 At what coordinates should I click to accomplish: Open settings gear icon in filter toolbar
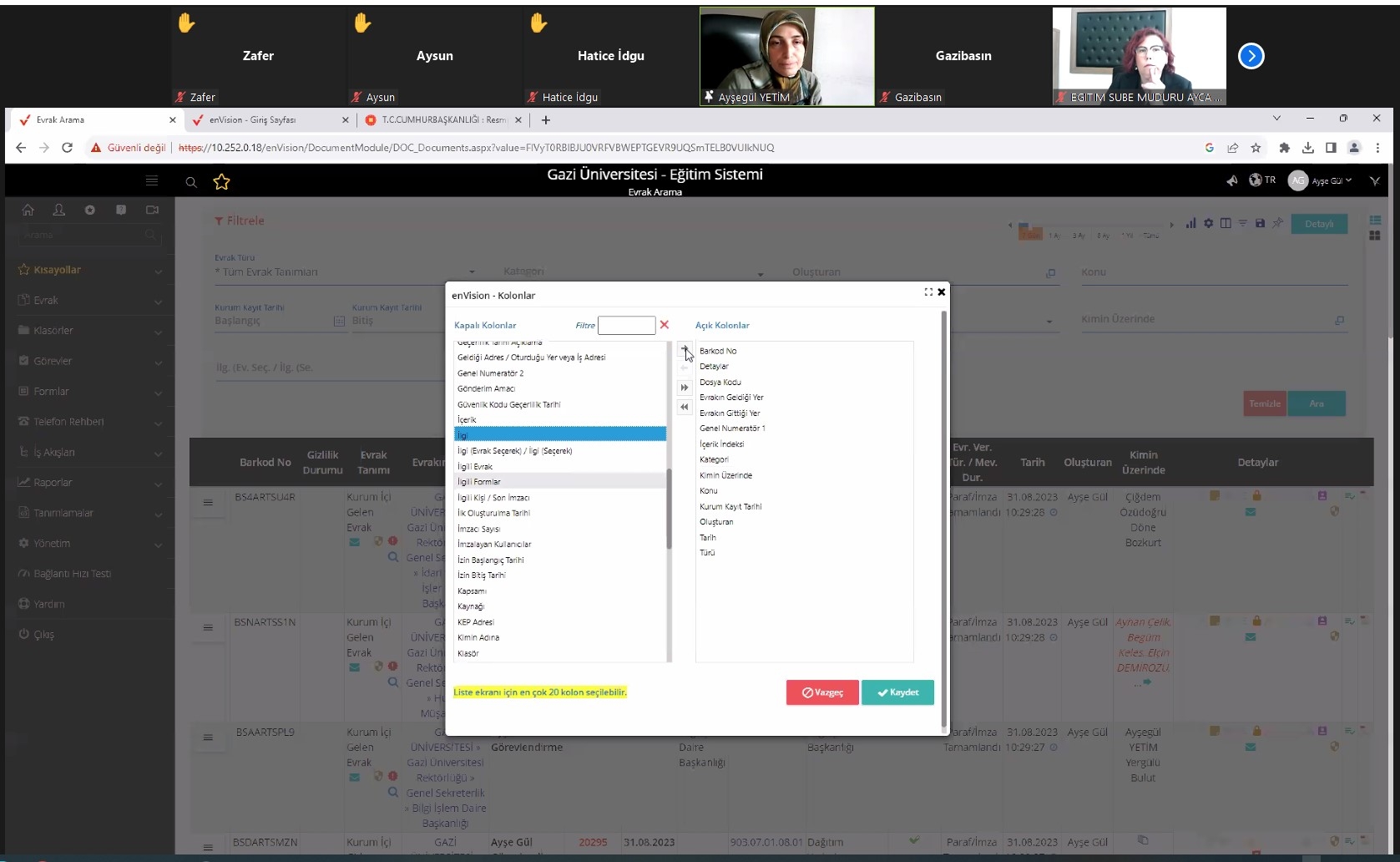[1208, 223]
